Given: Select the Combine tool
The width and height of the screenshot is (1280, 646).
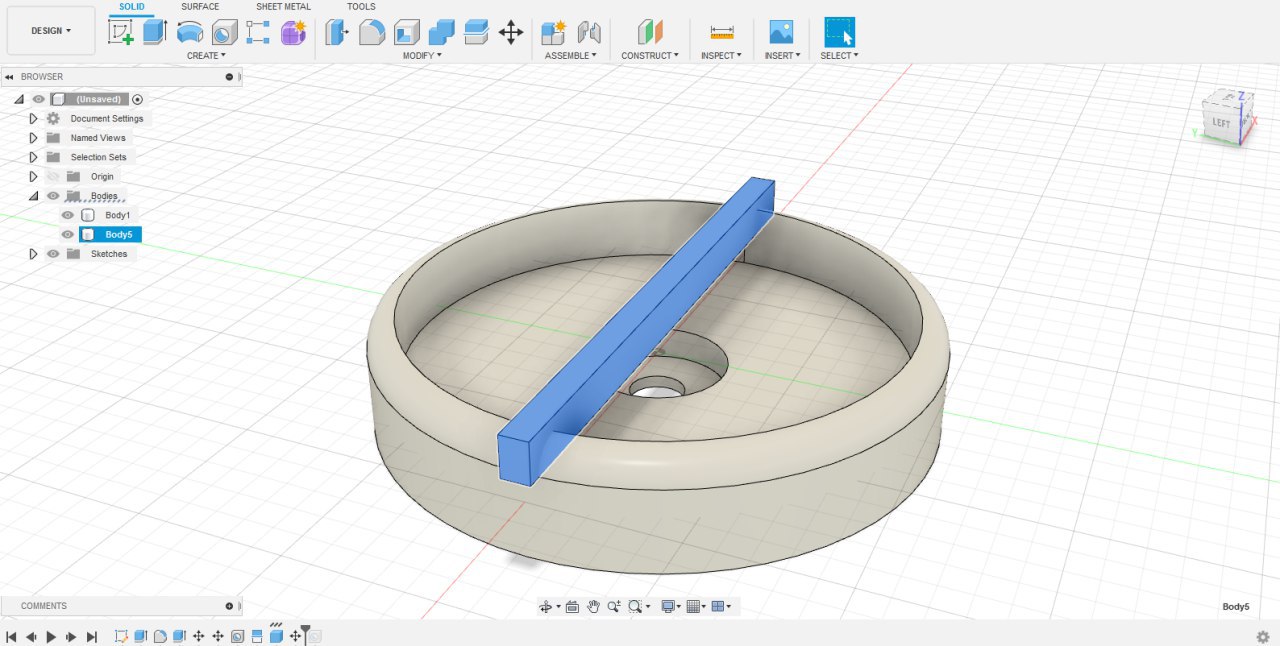Looking at the screenshot, I should 441,32.
